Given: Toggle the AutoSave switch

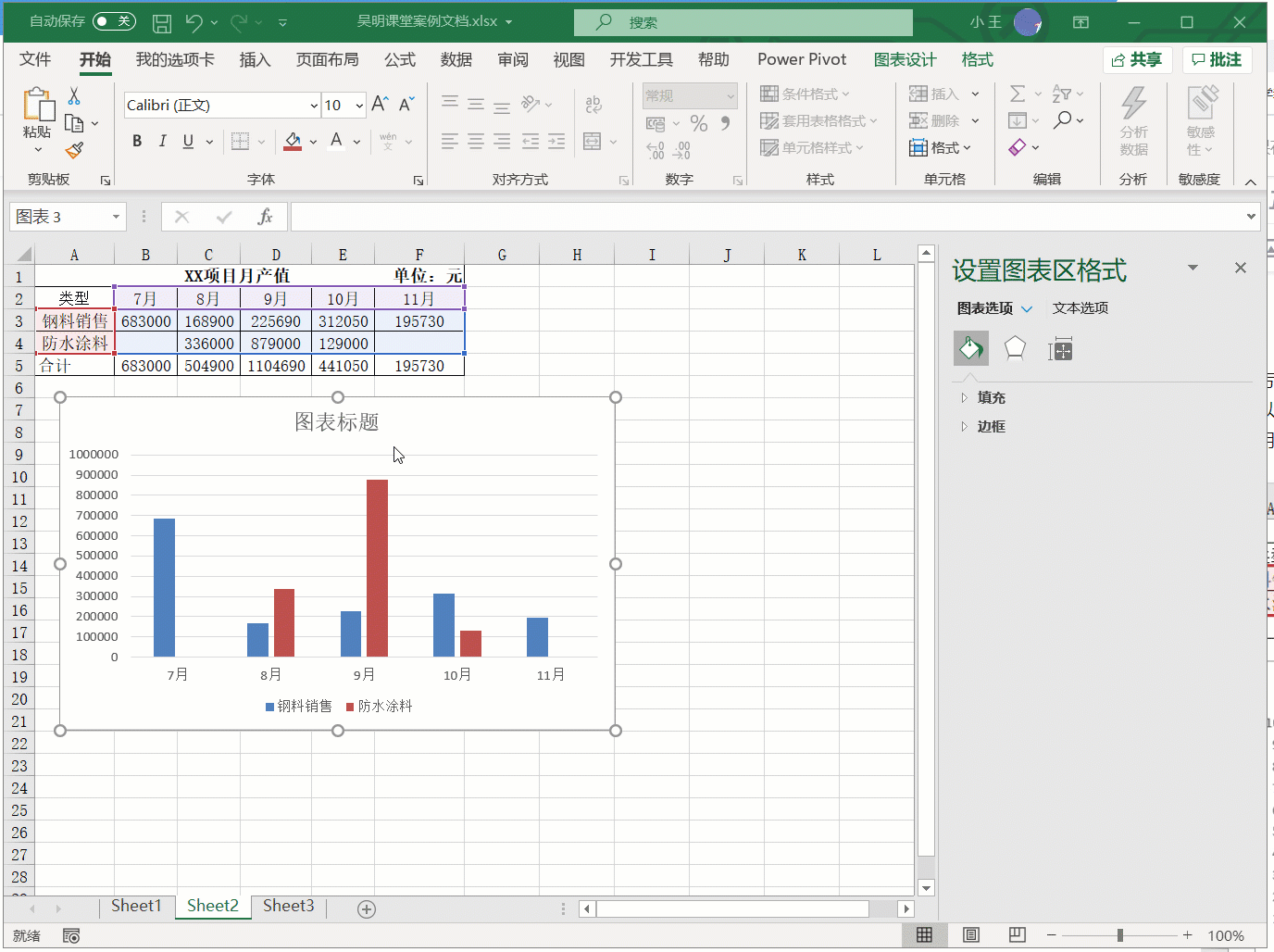Looking at the screenshot, I should 114,21.
